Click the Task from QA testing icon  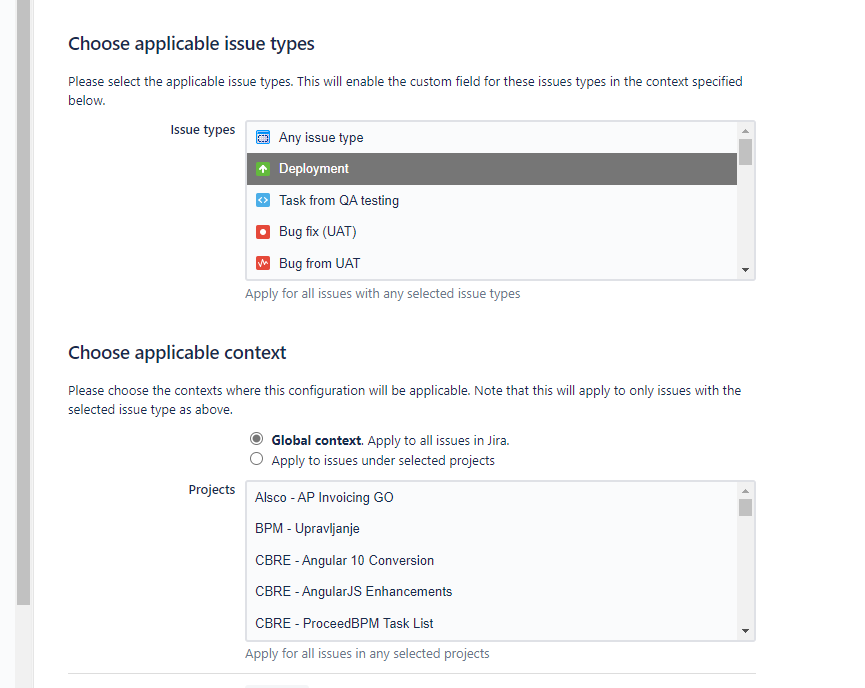coord(263,200)
